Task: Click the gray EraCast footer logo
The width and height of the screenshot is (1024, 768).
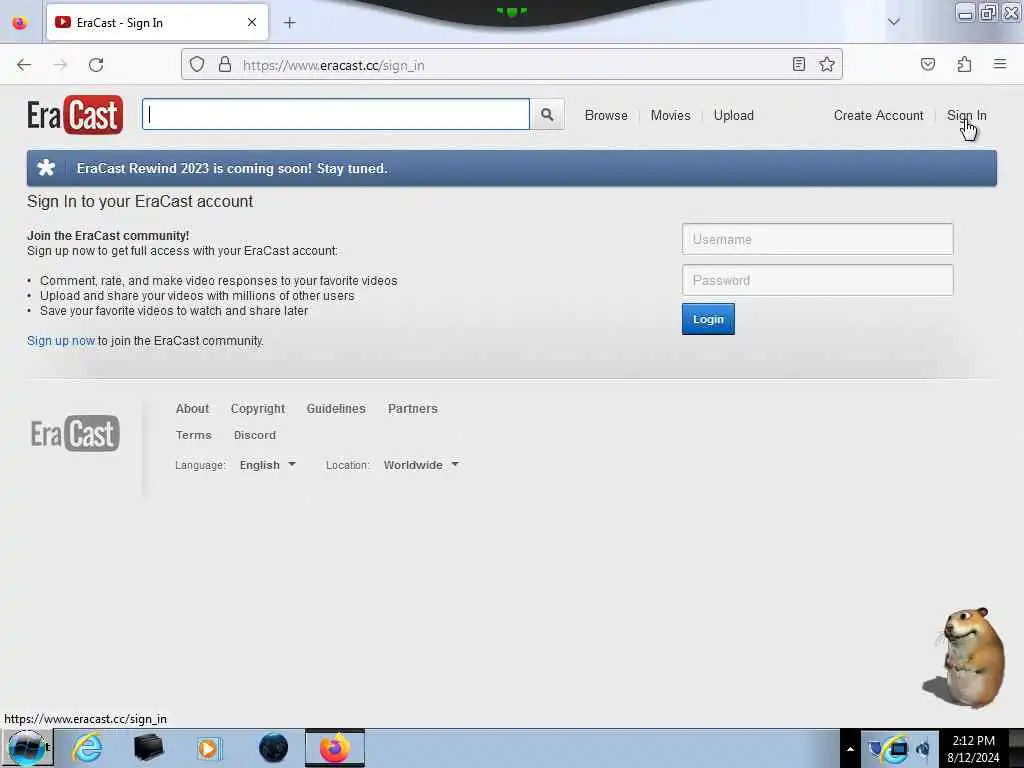Action: [75, 434]
